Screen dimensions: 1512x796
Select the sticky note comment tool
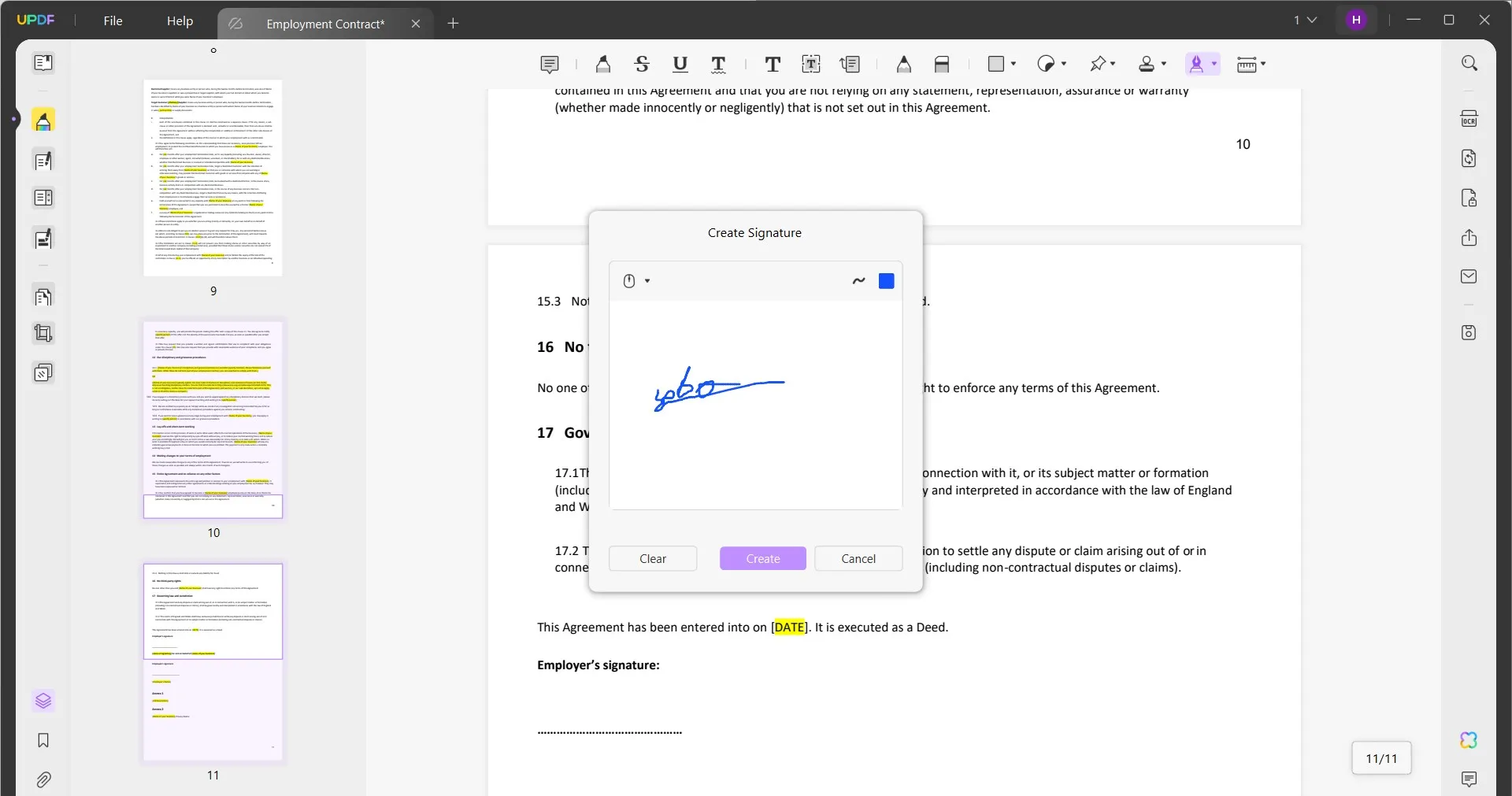(x=550, y=65)
